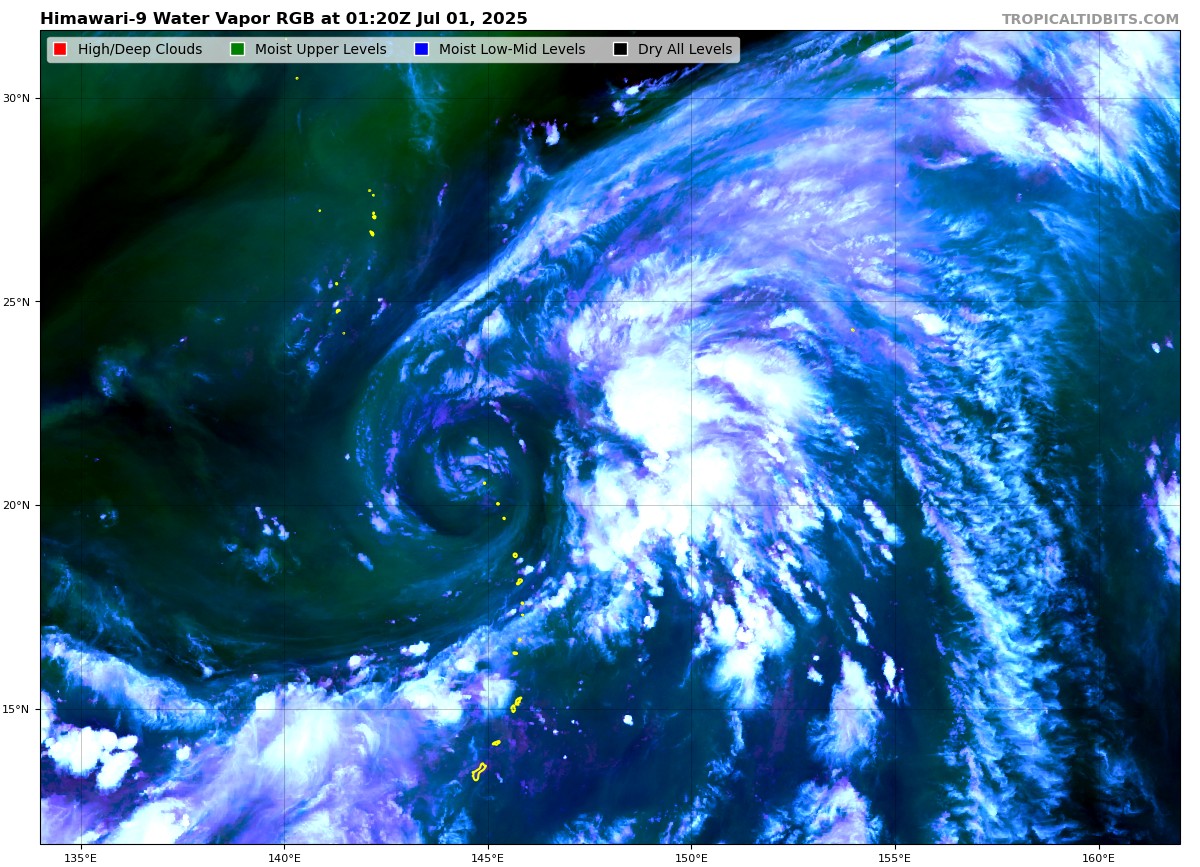
Task: Click the 'High/Deep Clouds' legend label
Action: click(140, 49)
